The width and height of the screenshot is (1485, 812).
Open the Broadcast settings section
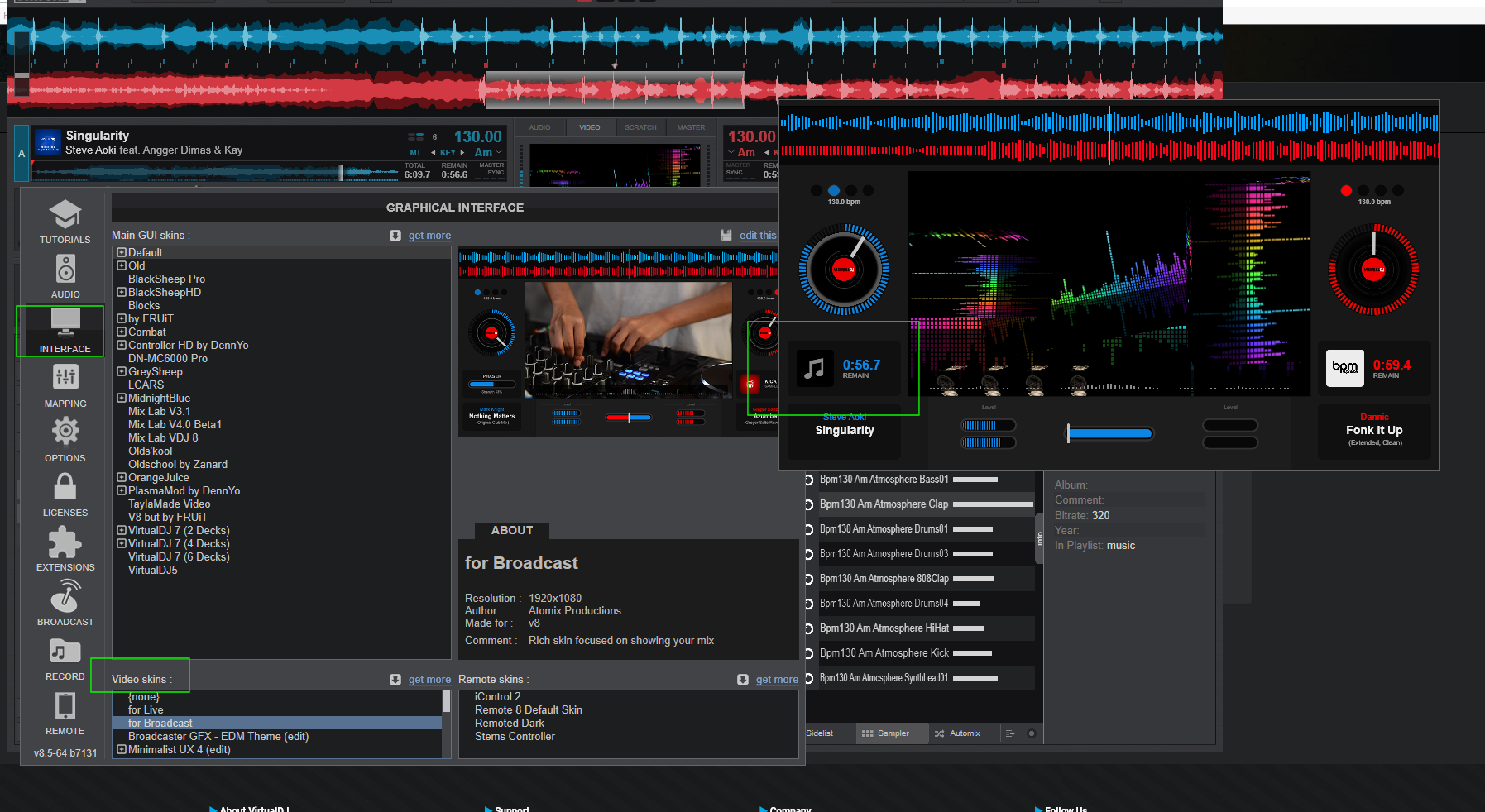65,604
